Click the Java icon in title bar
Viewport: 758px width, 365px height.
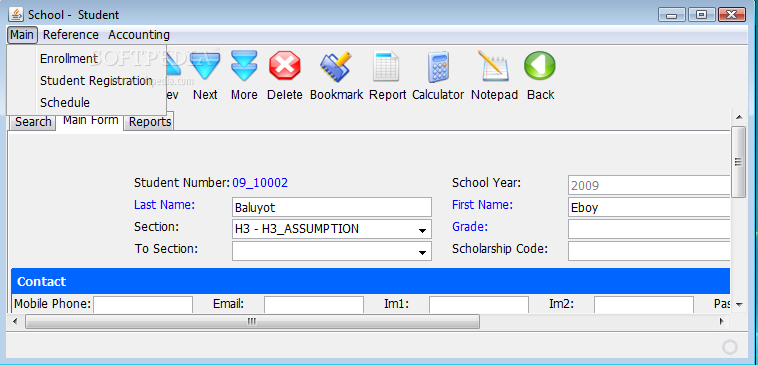[x=16, y=15]
